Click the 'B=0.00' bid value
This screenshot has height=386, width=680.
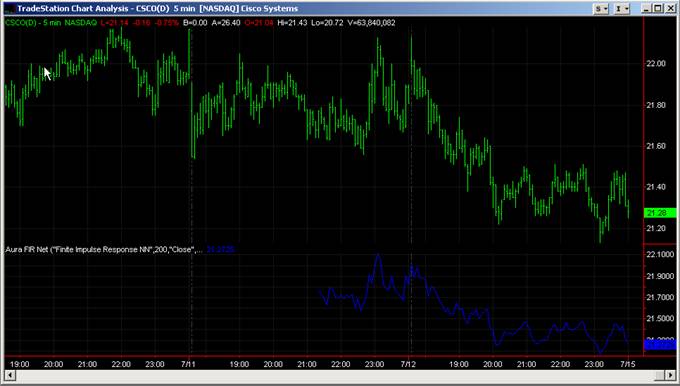tap(195, 23)
